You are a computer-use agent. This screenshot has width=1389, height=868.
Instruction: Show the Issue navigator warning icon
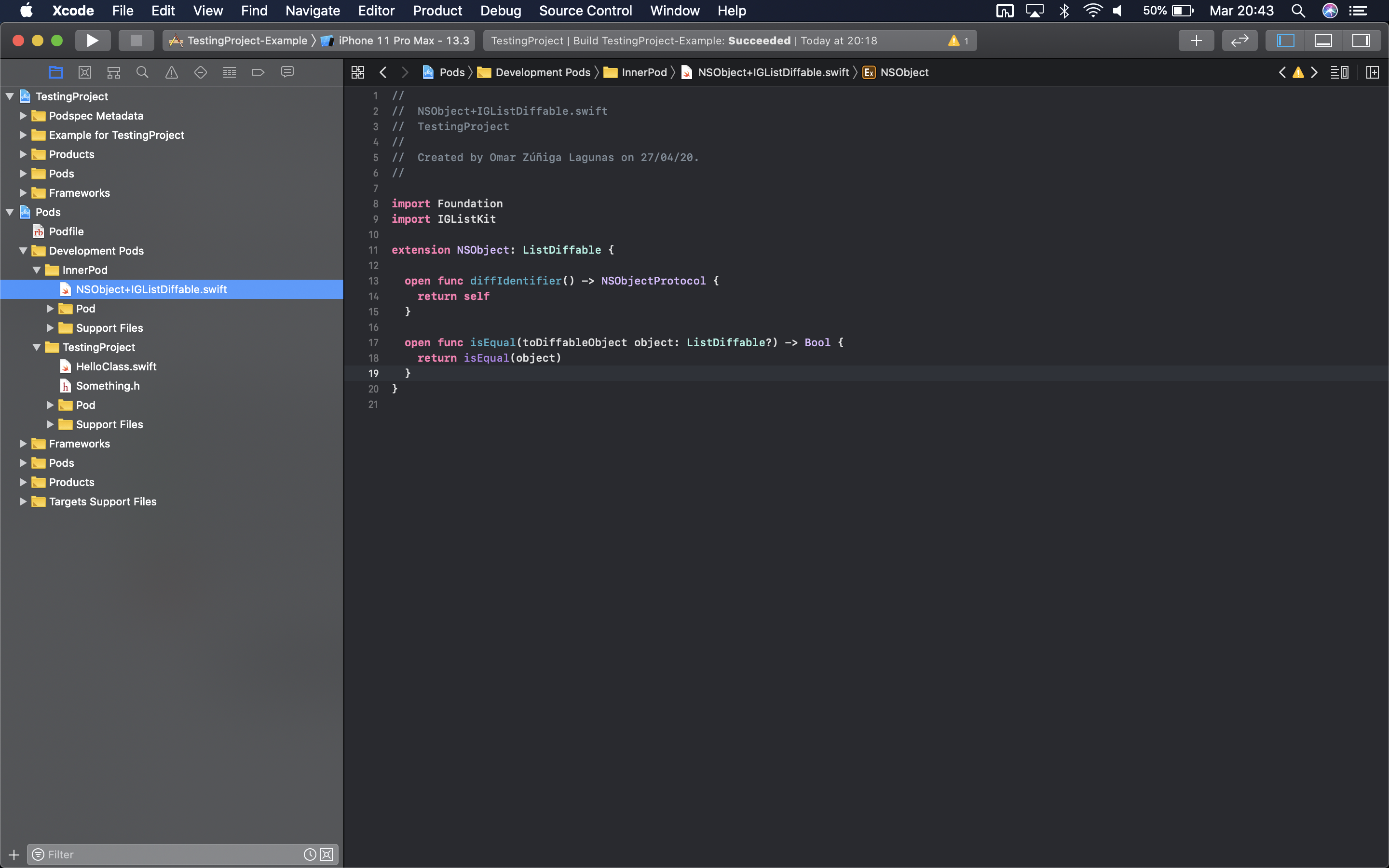coord(172,72)
